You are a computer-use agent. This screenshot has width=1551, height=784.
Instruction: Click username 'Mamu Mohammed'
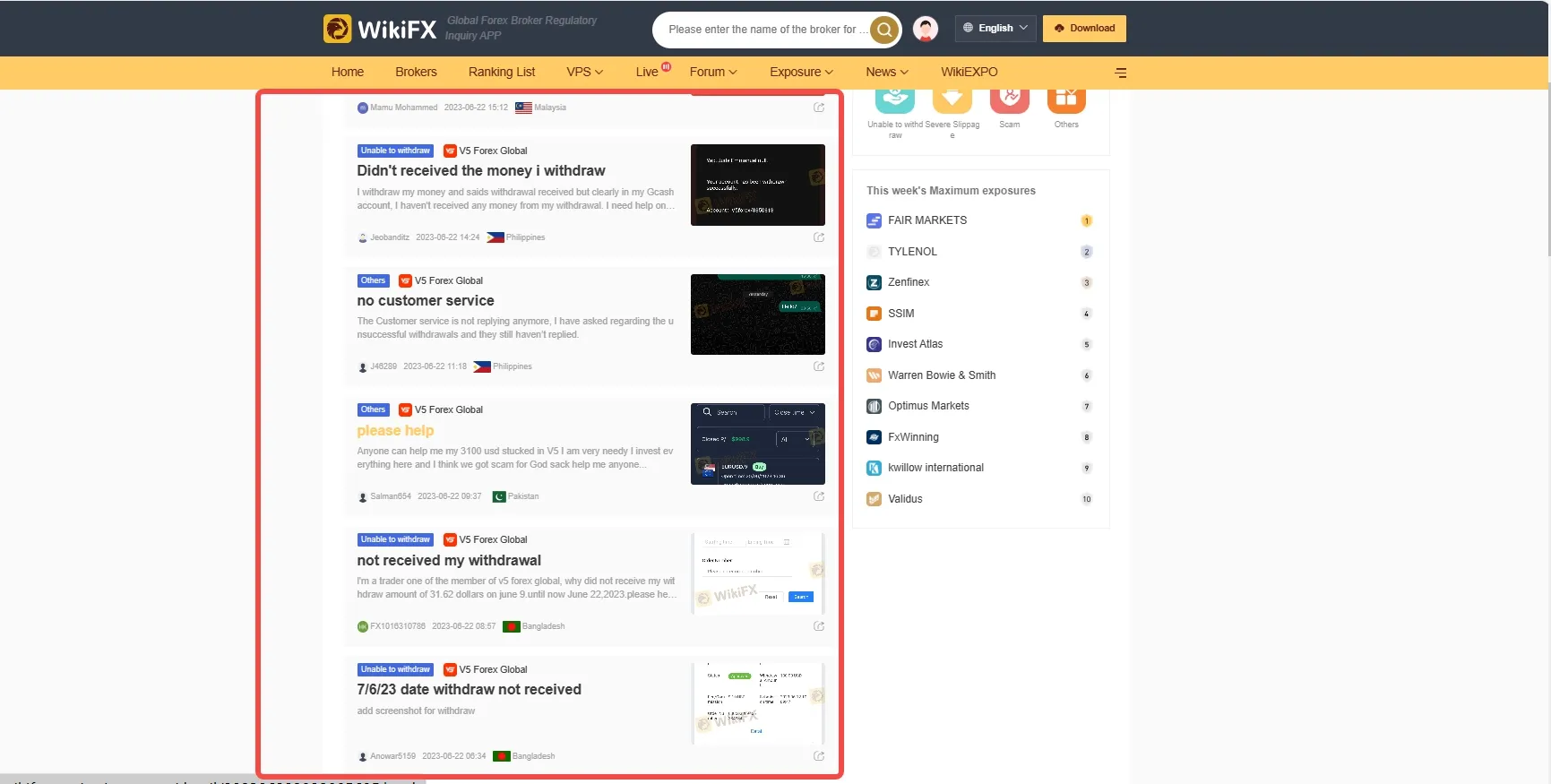[404, 108]
